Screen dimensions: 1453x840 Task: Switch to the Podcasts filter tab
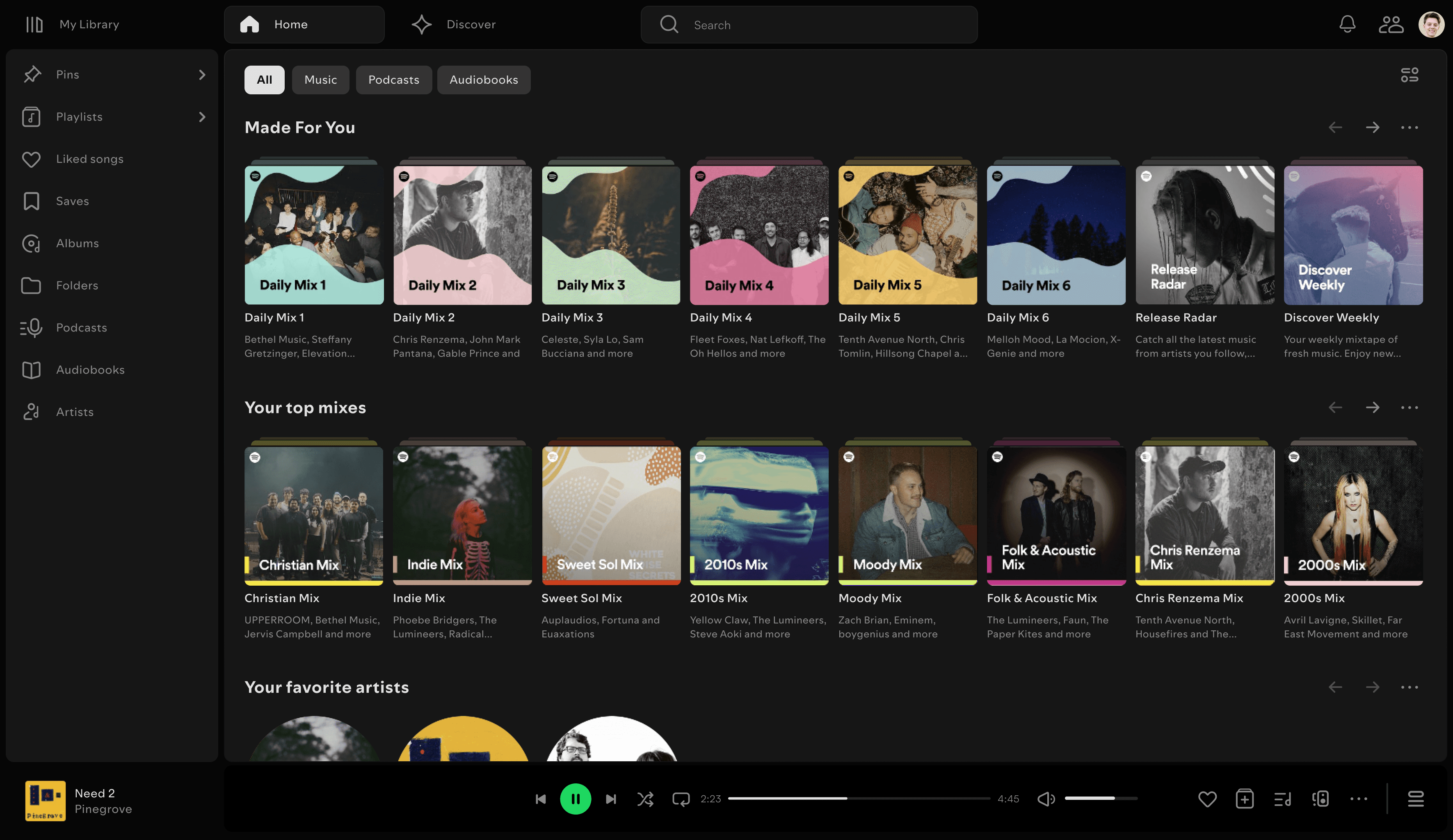[394, 80]
